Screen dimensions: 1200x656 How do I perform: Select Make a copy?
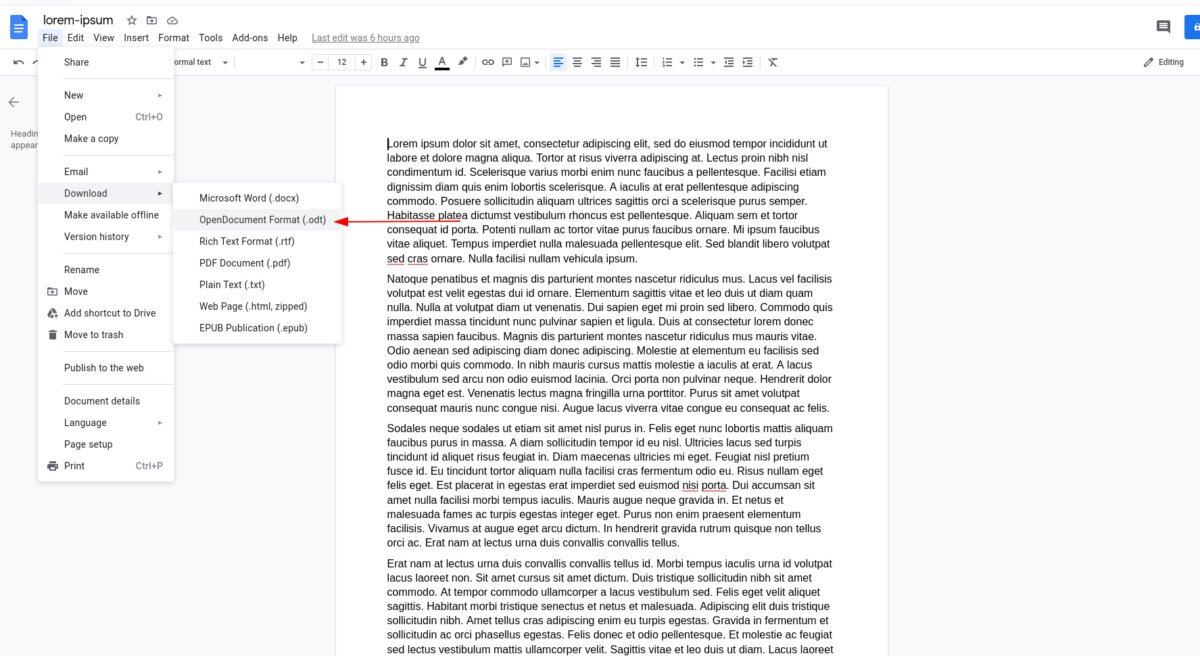[x=106, y=139]
